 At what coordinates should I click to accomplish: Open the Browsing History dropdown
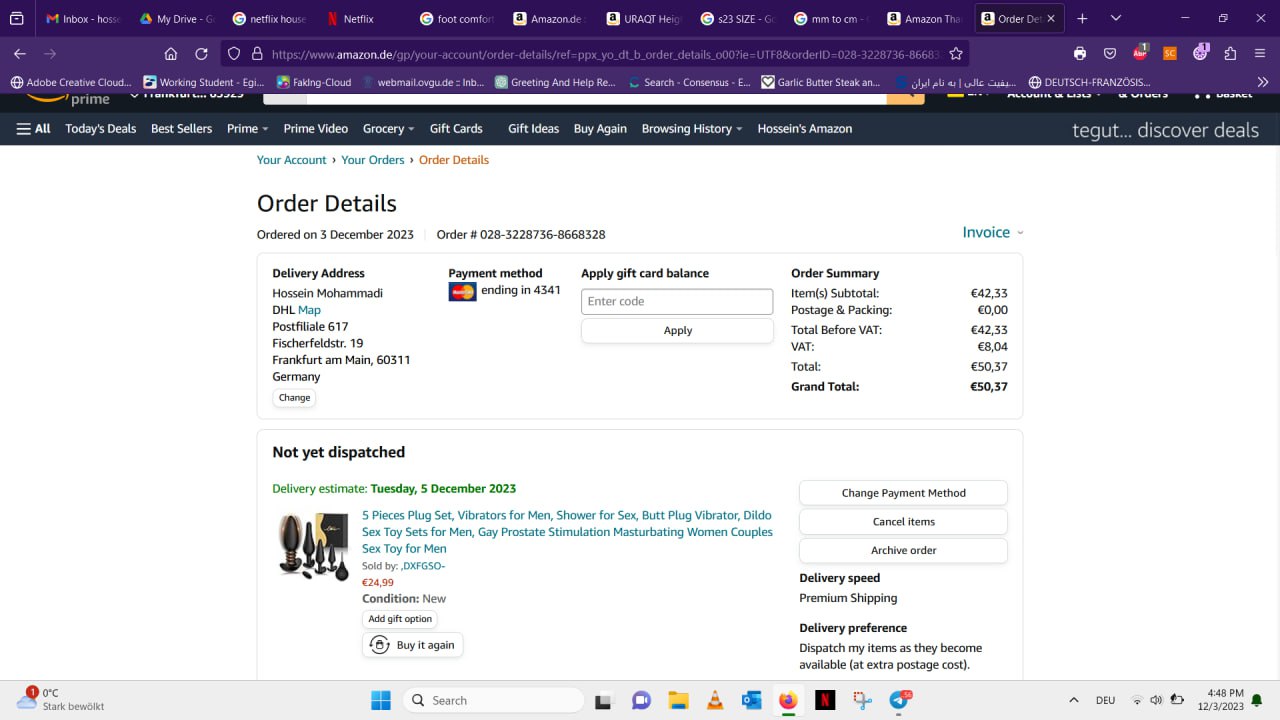point(692,129)
